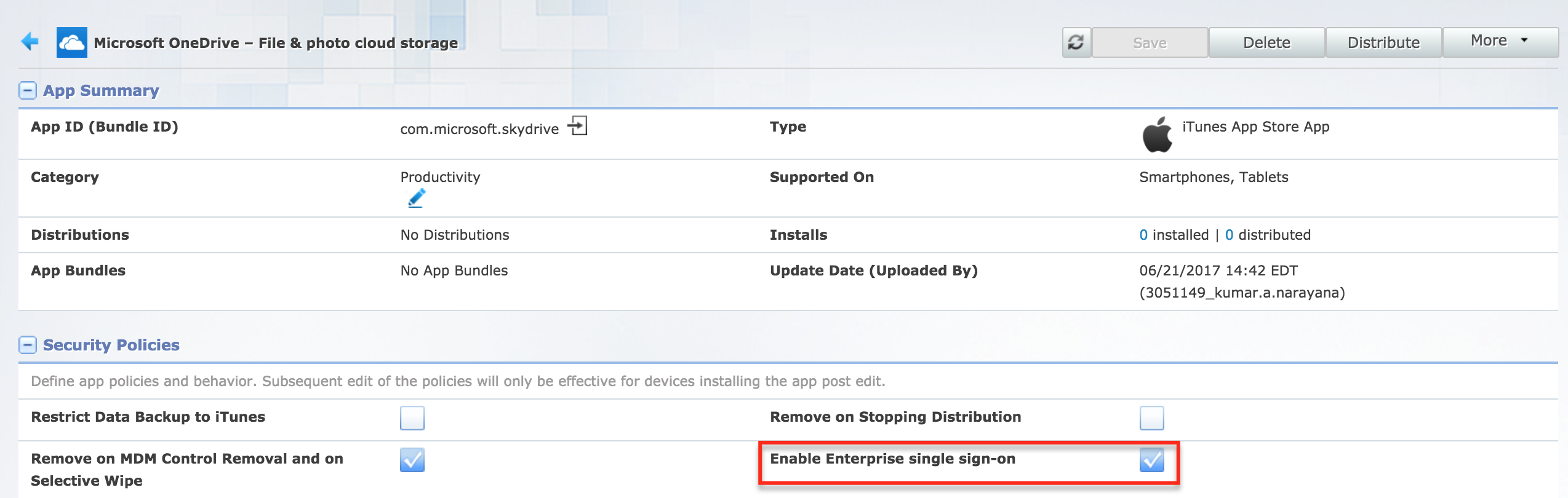Click the uploader name 3051149_kumar.a.narayana

click(1242, 293)
